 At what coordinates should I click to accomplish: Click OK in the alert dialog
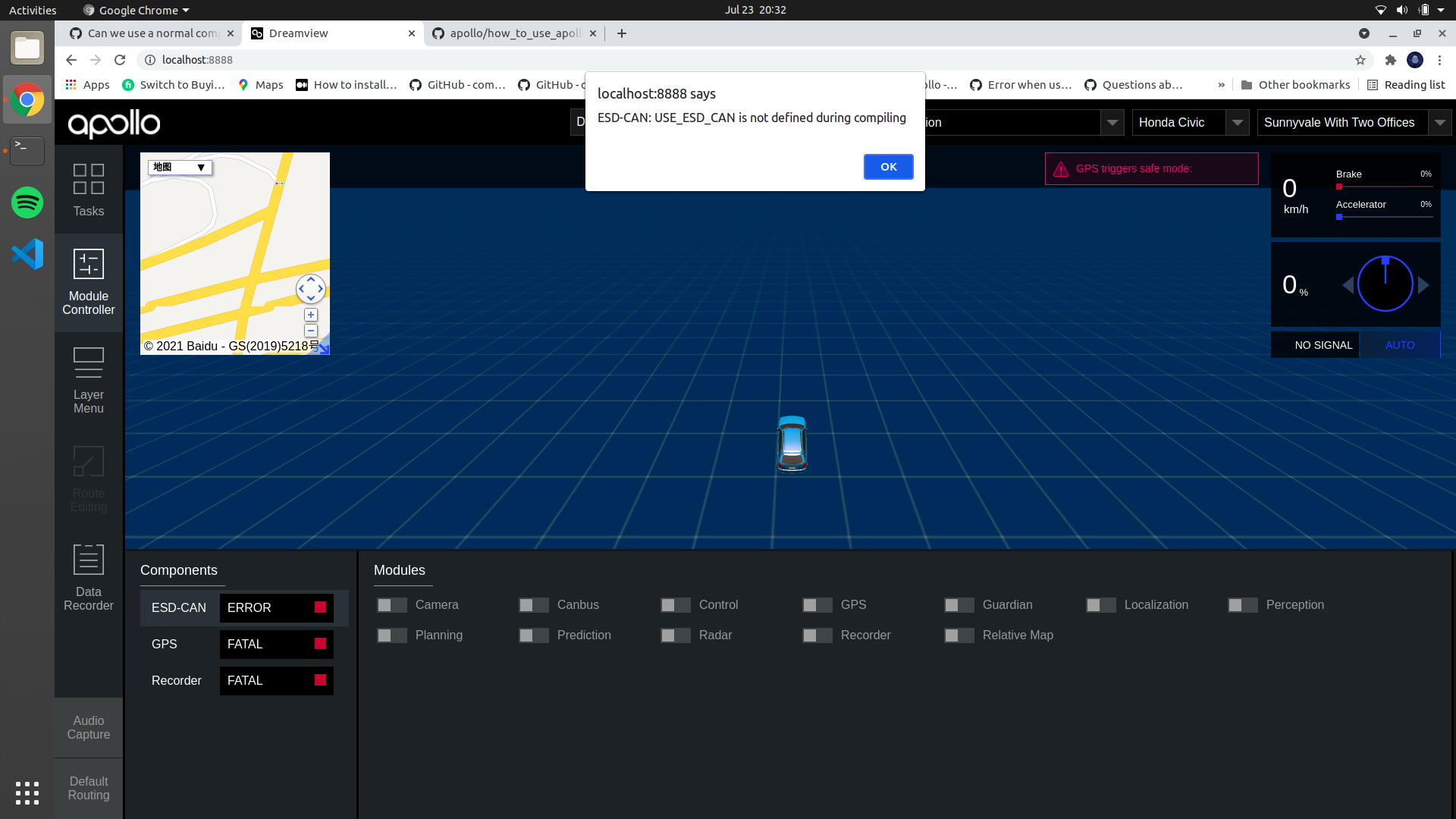[x=888, y=167]
